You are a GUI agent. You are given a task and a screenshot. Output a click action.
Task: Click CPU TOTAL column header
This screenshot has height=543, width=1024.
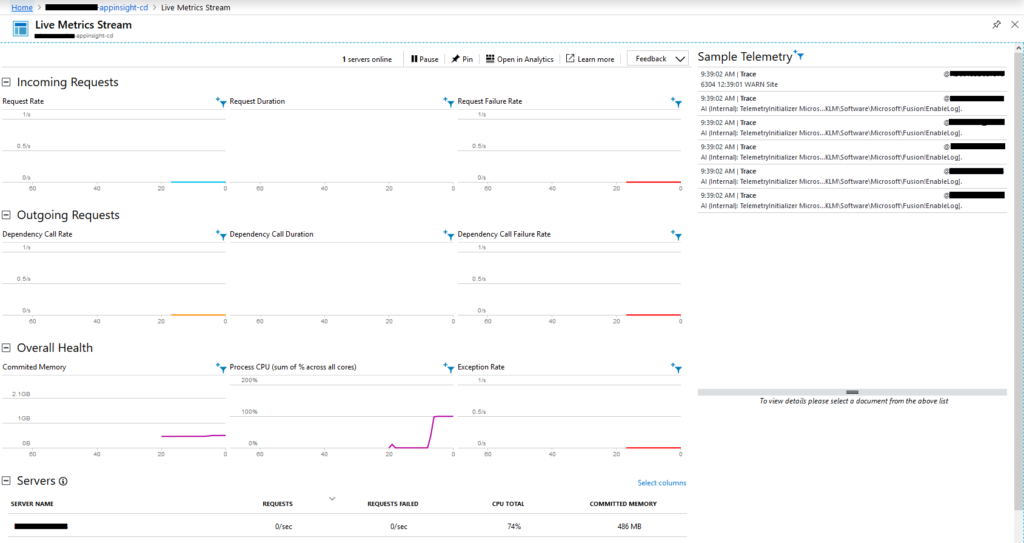[x=508, y=504]
